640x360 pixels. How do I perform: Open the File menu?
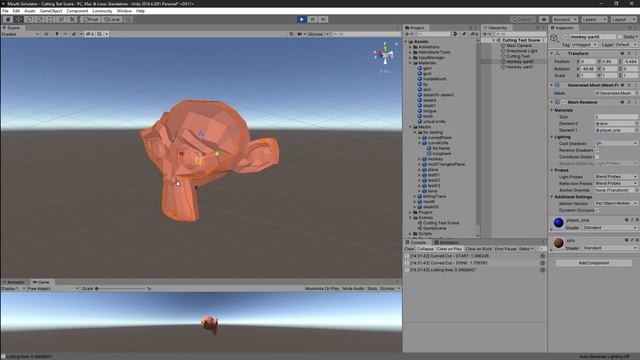click(5, 11)
